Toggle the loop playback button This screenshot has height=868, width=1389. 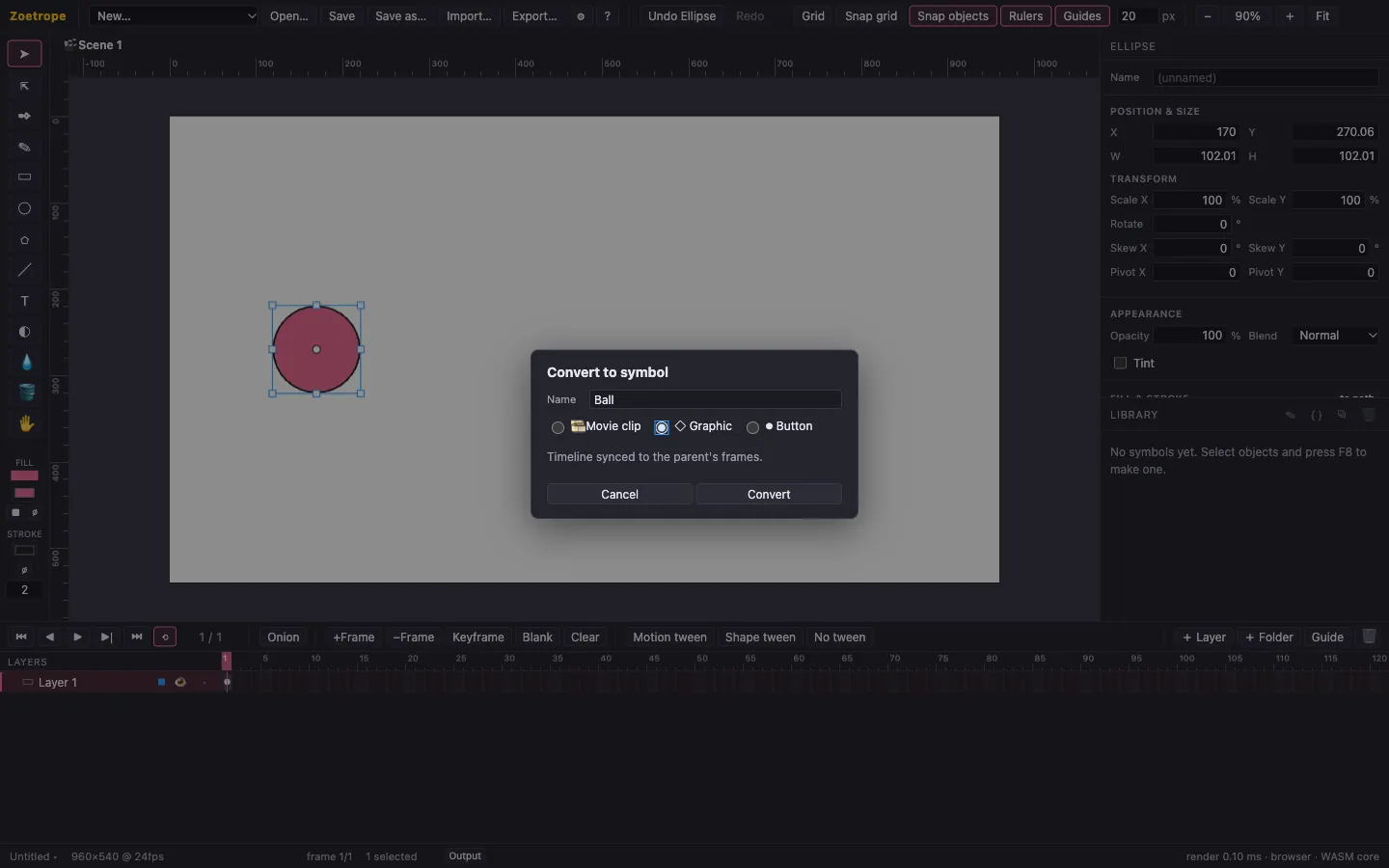click(x=165, y=637)
